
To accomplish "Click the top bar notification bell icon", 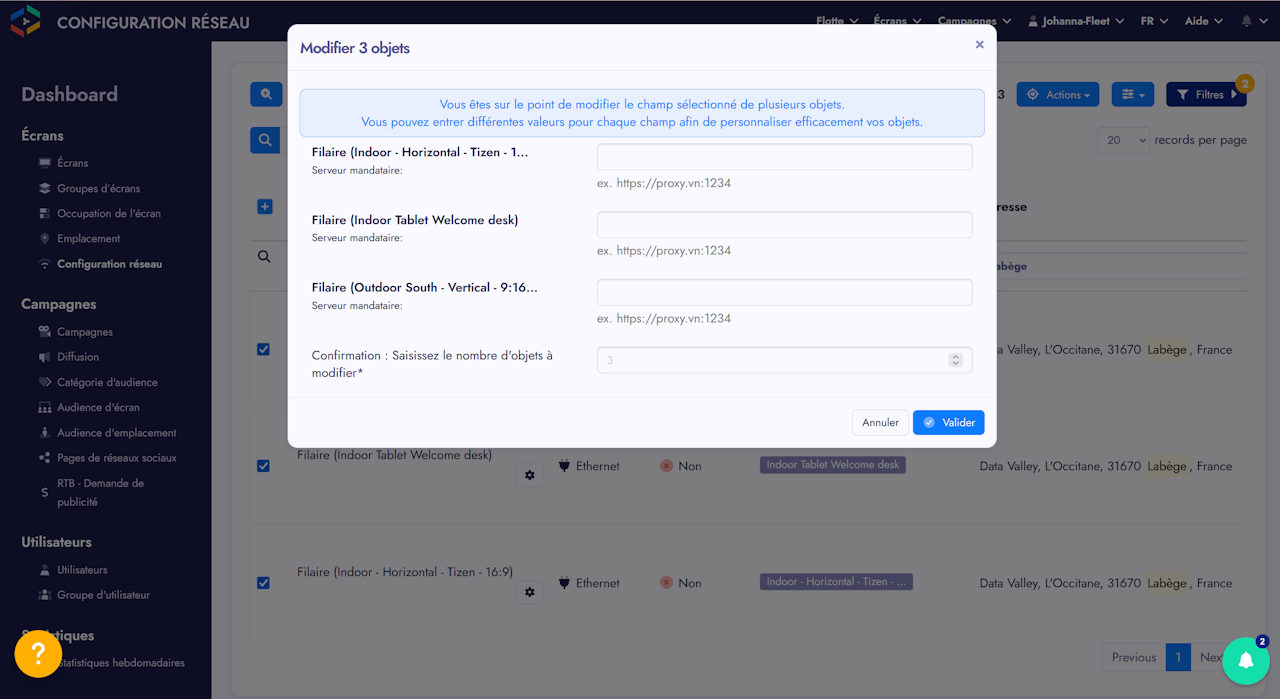I will pos(1247,21).
